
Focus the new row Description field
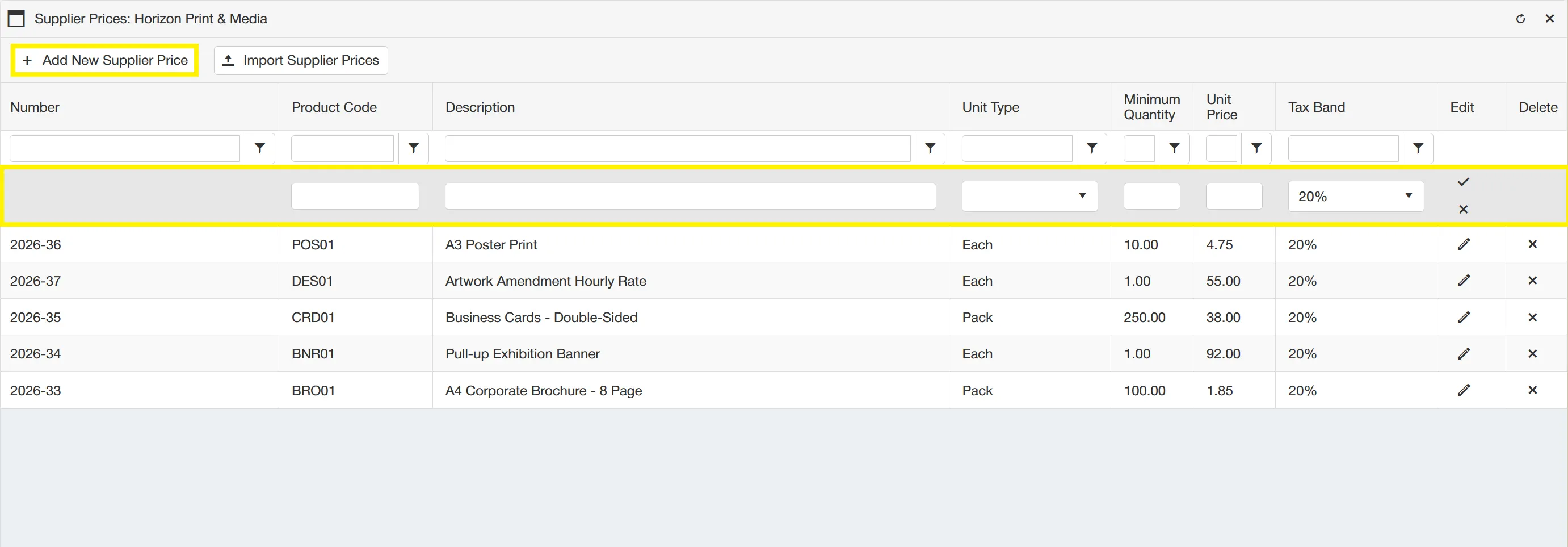[690, 196]
